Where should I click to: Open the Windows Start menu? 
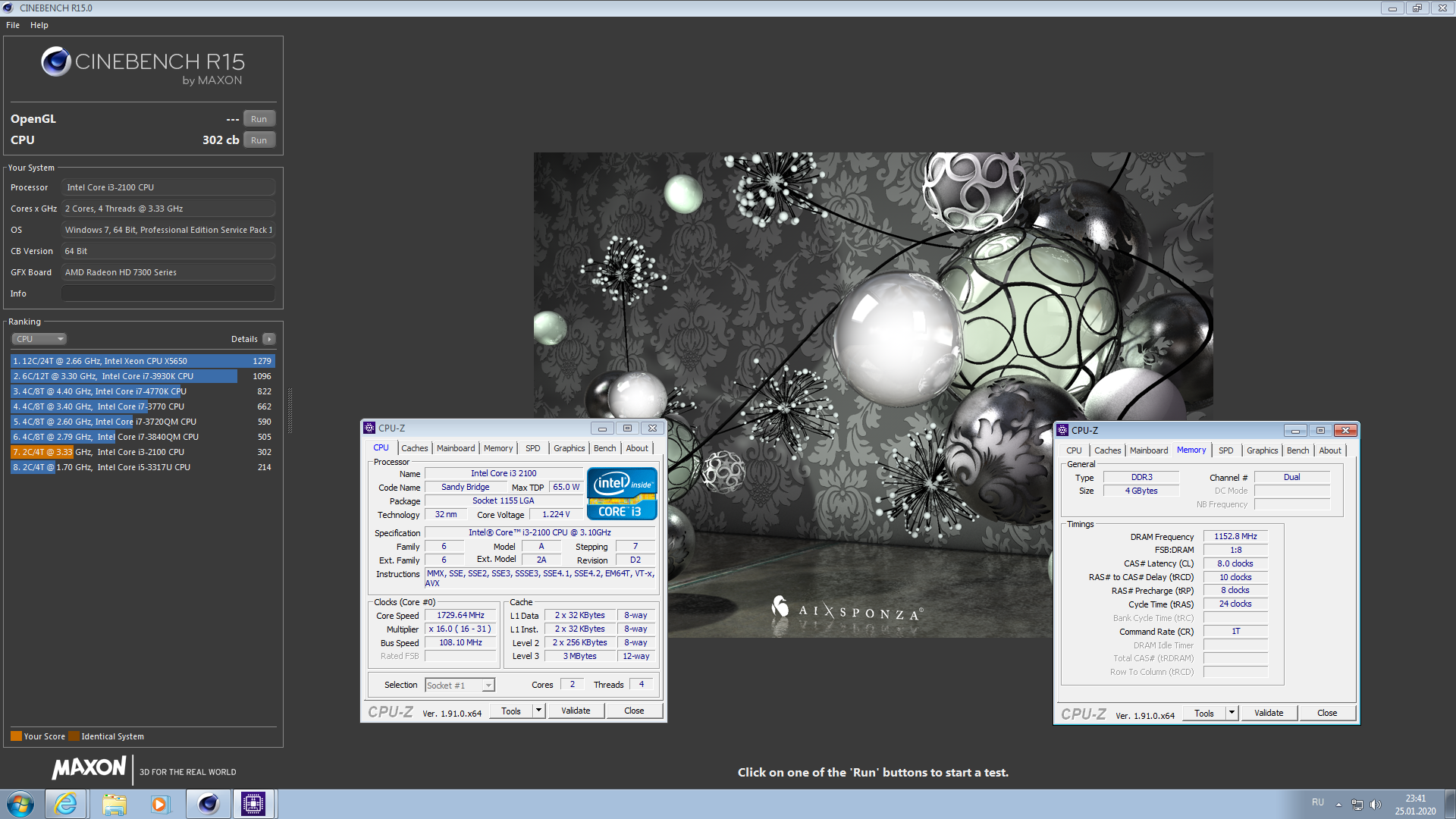(x=20, y=804)
